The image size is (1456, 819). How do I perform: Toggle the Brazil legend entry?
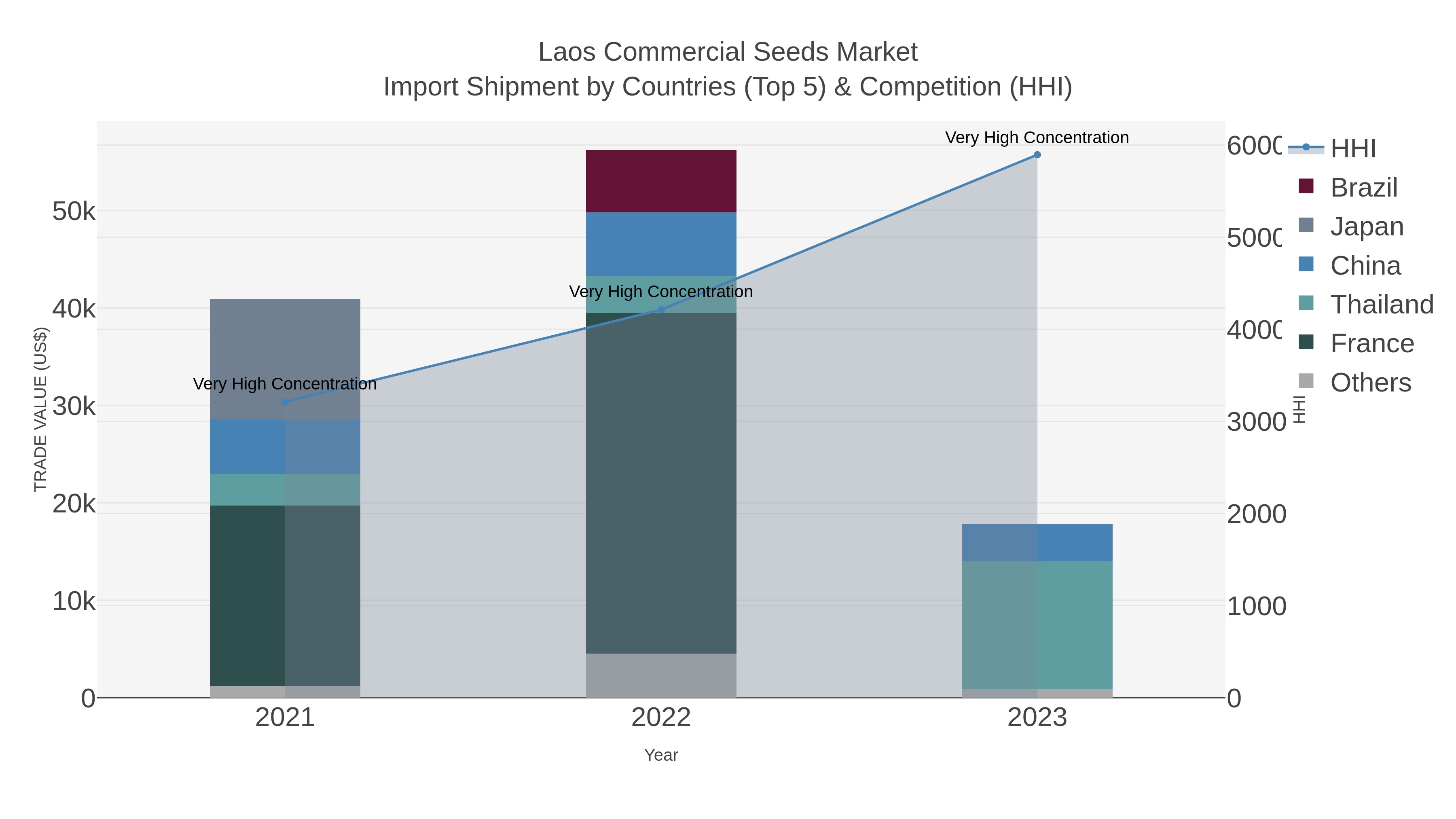pyautogui.click(x=1348, y=187)
